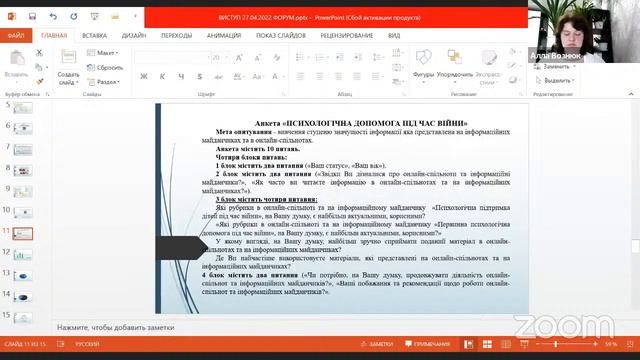640x360 pixels.
Task: Toggle strikethrough (abc) formatting
Action: point(218,76)
